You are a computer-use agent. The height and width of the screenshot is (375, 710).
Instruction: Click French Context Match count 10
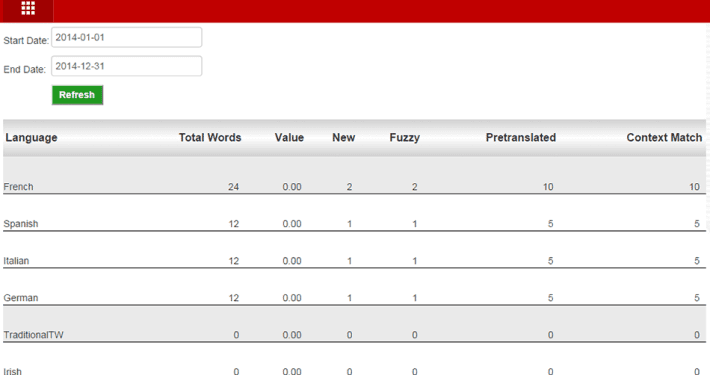pos(694,187)
